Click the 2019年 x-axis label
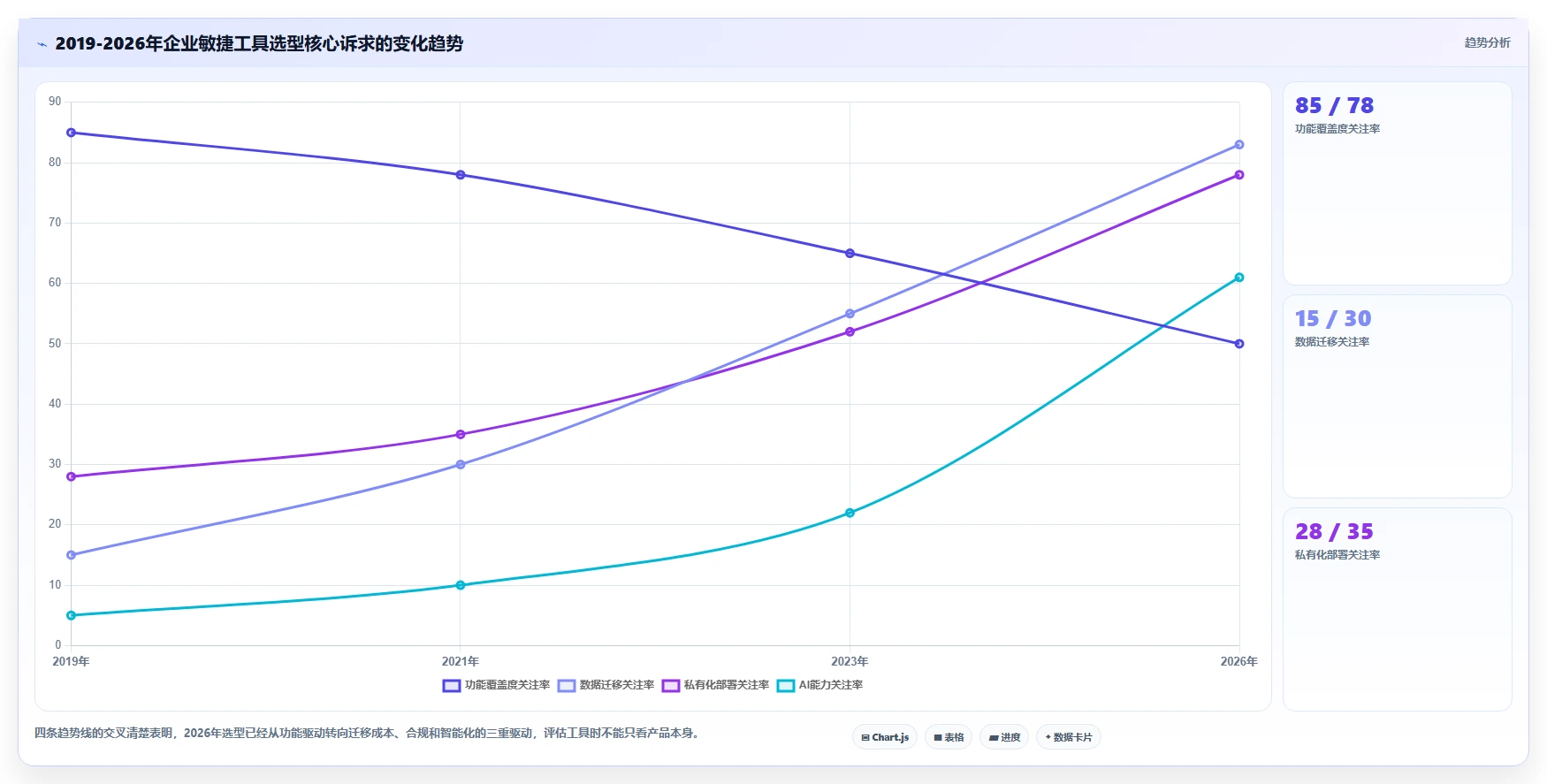This screenshot has width=1547, height=784. (72, 661)
